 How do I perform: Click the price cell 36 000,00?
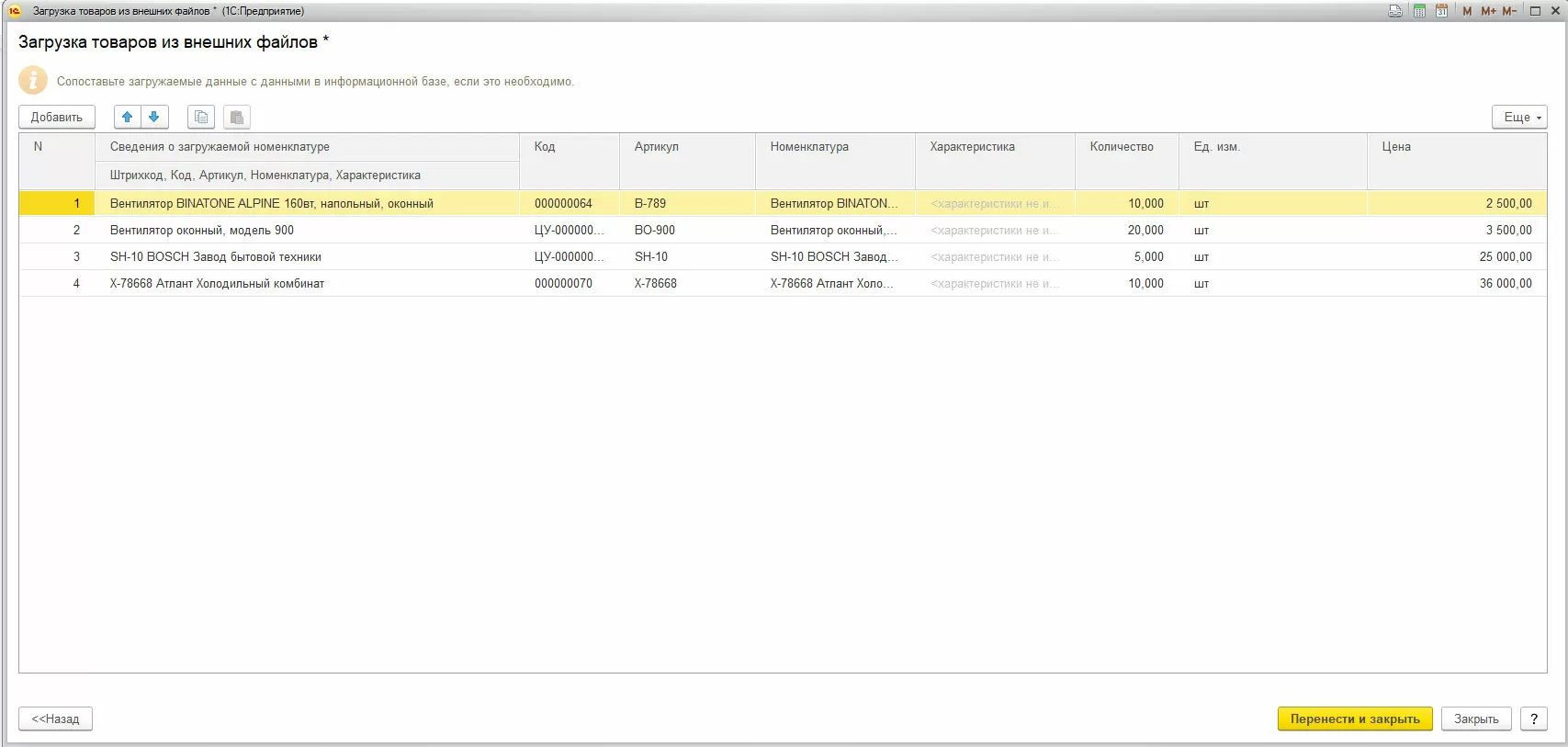point(1505,284)
